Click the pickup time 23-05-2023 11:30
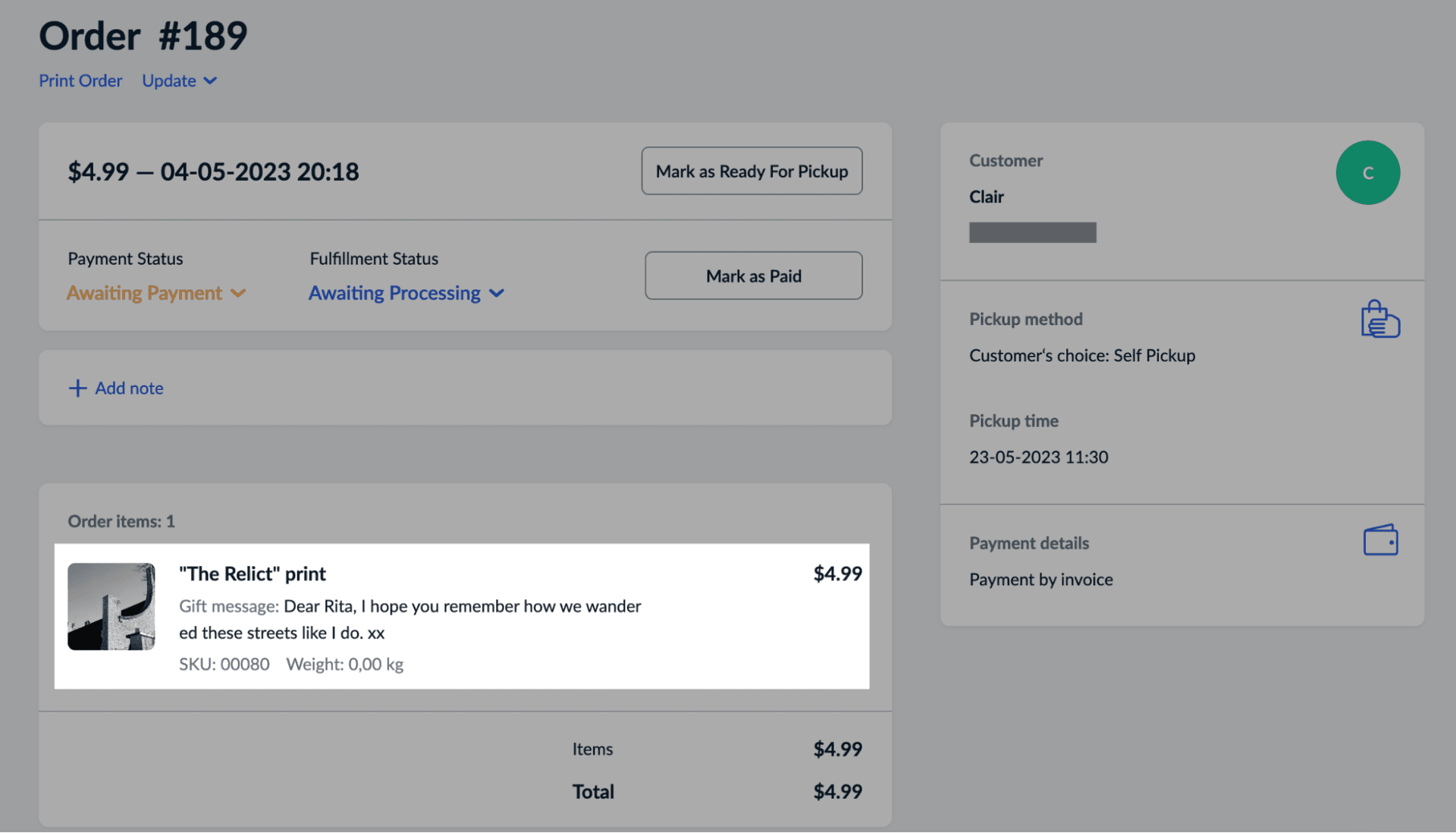 1038,457
